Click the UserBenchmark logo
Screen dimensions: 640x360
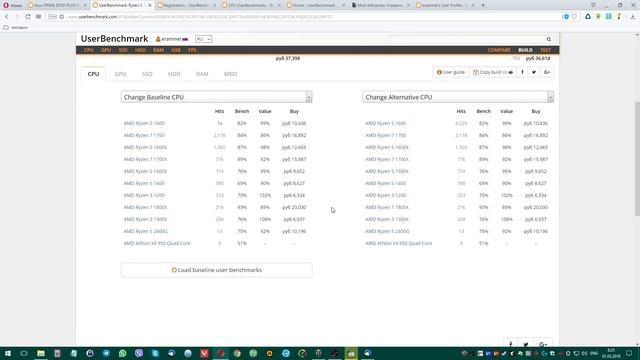pos(114,39)
